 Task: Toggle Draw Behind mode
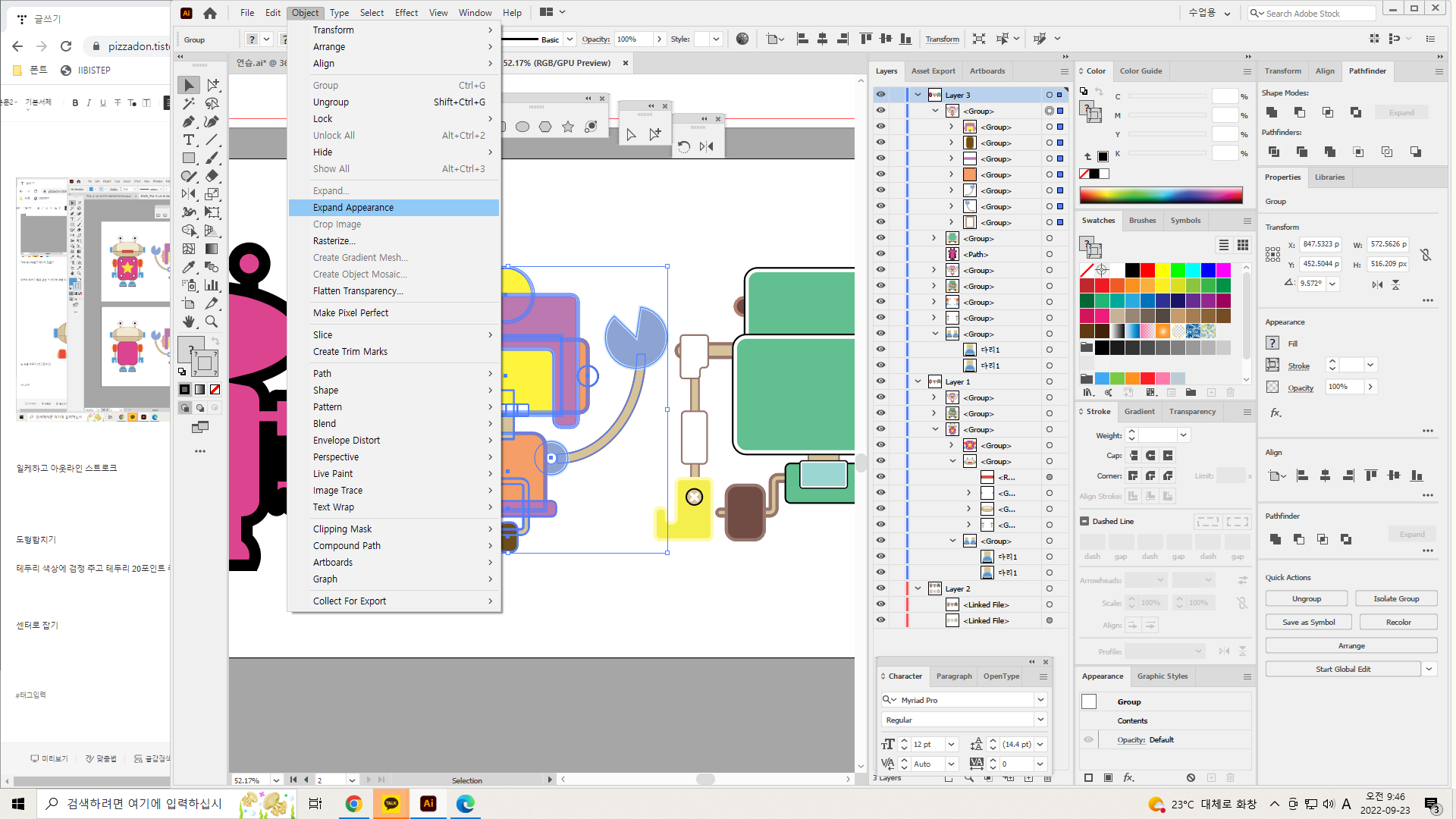199,408
